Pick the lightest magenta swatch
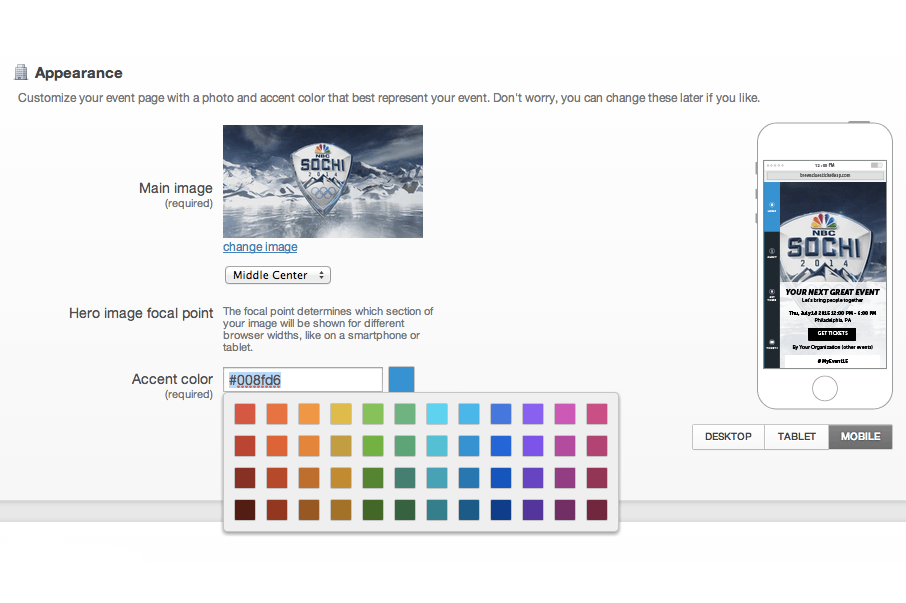Viewport: 906px width, 603px height. [565, 414]
